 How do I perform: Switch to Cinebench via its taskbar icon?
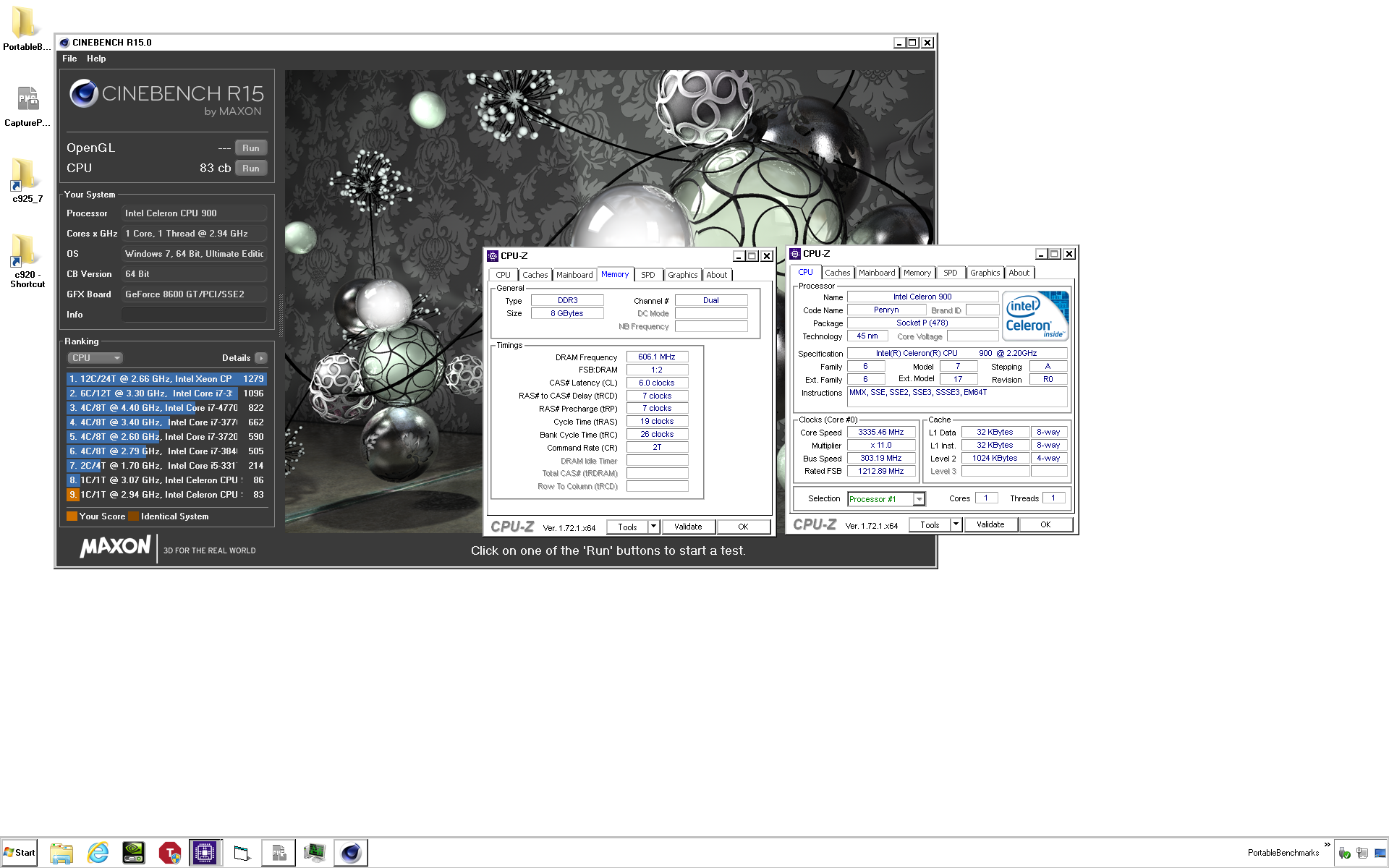[351, 853]
